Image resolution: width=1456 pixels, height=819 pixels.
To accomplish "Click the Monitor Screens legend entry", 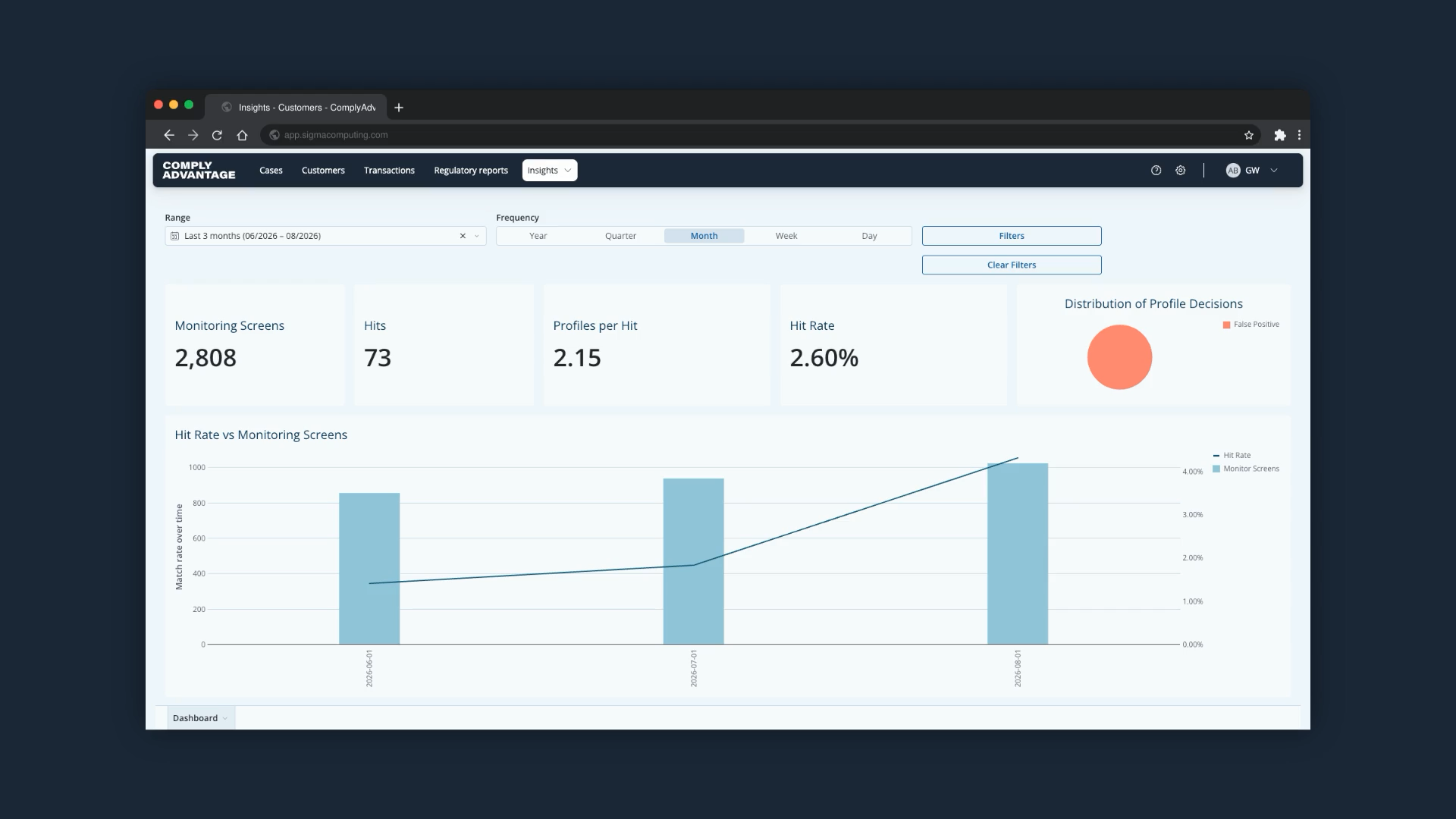I will pos(1246,469).
